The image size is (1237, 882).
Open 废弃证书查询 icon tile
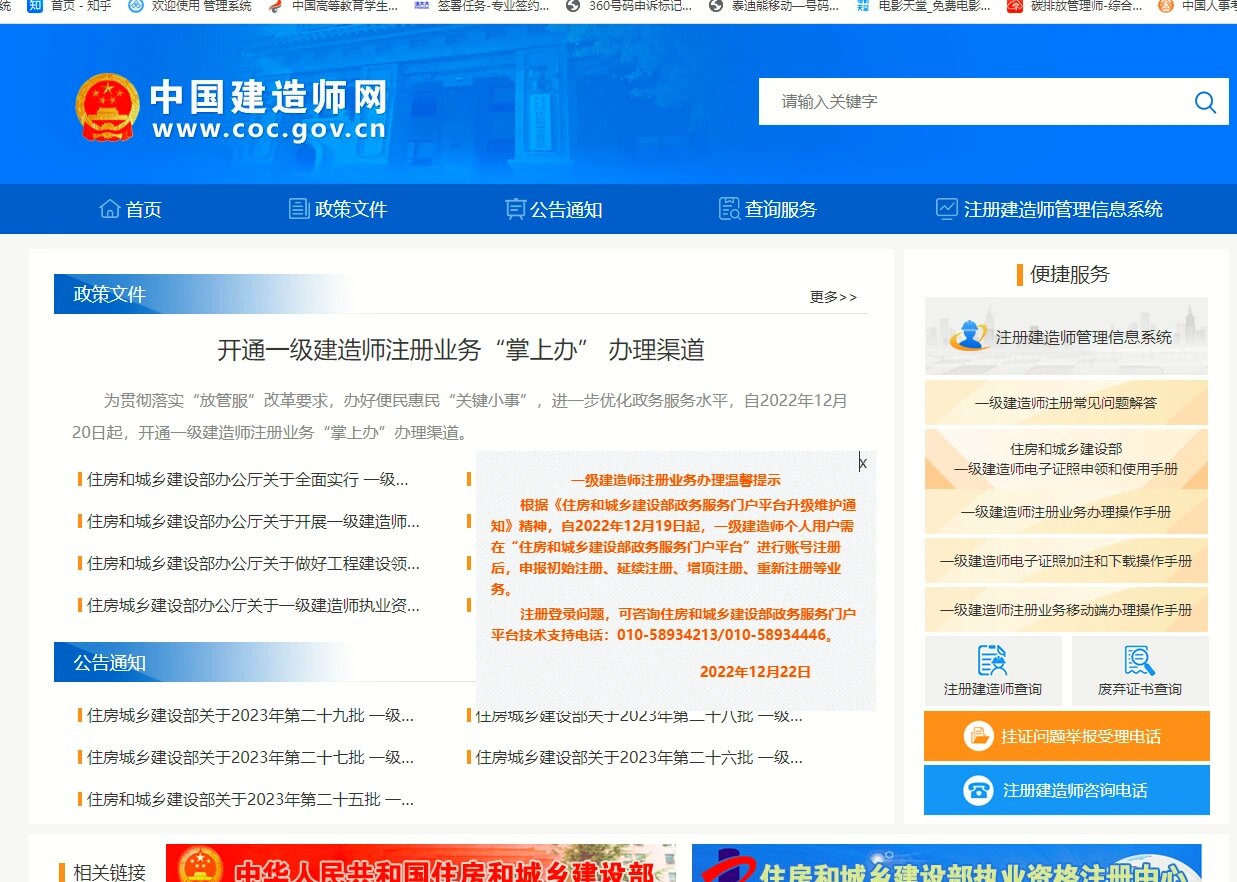[1139, 671]
